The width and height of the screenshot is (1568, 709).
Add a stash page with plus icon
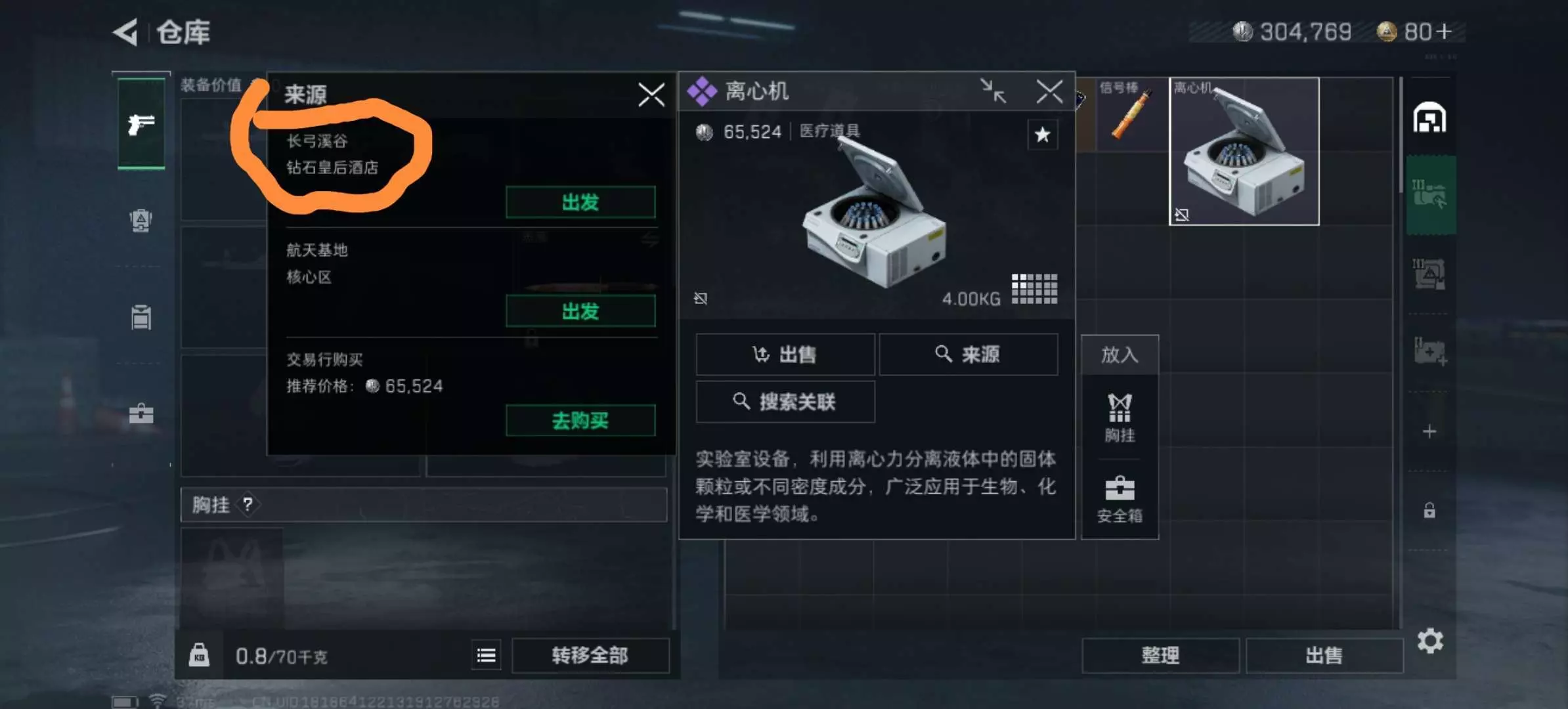1429,432
